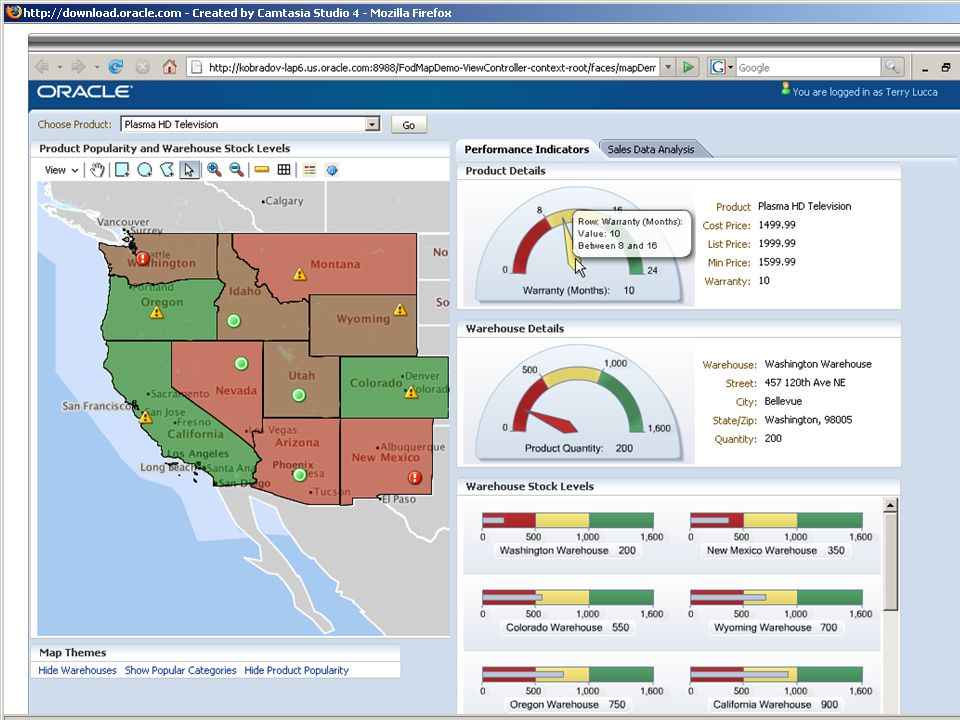
Task: Zoom in on the map
Action: (x=214, y=170)
